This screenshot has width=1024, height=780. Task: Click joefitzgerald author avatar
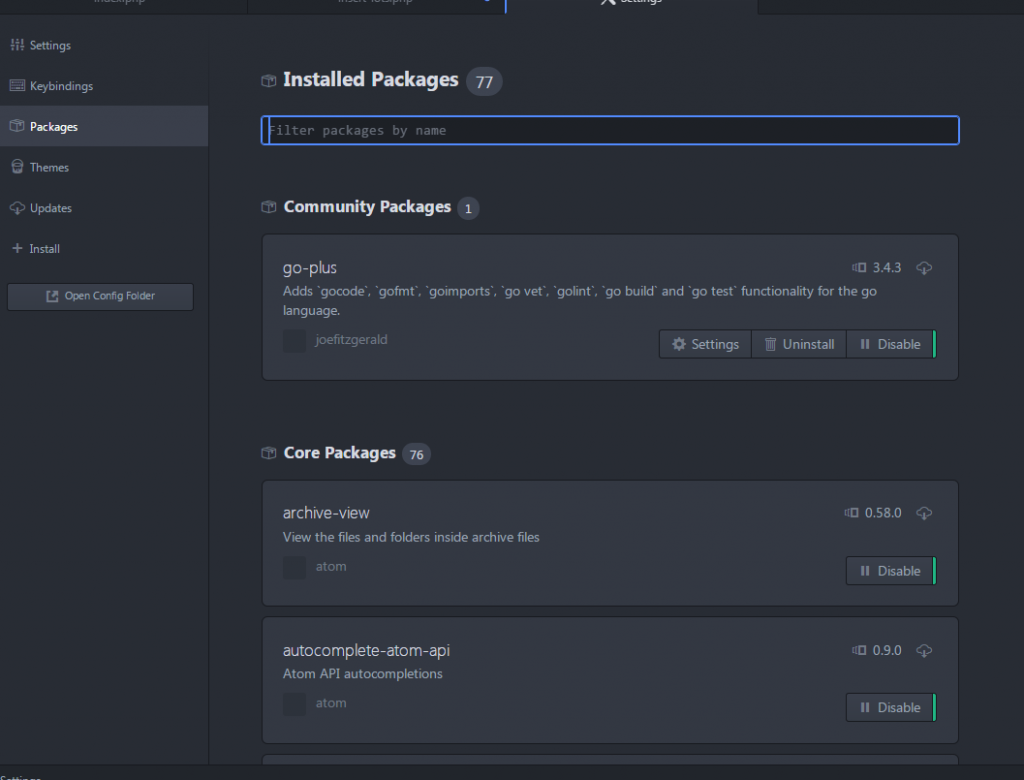(x=294, y=341)
